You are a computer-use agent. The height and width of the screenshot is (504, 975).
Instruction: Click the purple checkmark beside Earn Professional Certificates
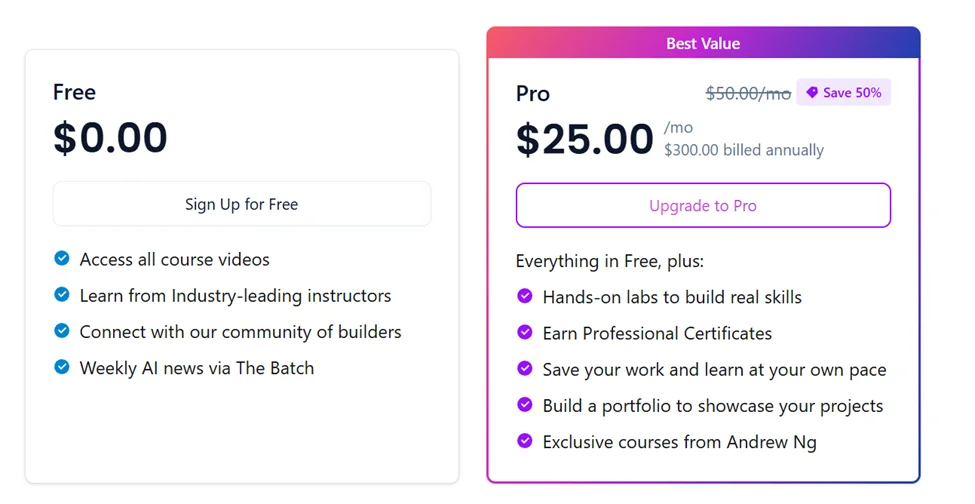tap(525, 332)
